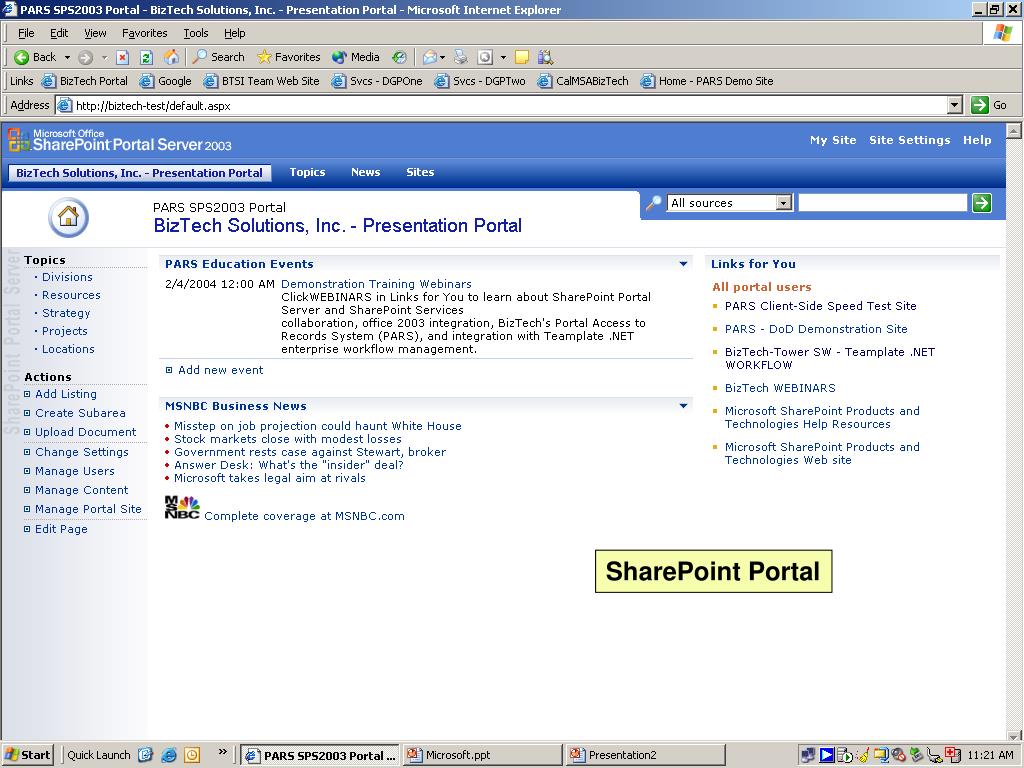The image size is (1024, 768).
Task: Expand the PARS Education Events web part menu
Action: [683, 264]
